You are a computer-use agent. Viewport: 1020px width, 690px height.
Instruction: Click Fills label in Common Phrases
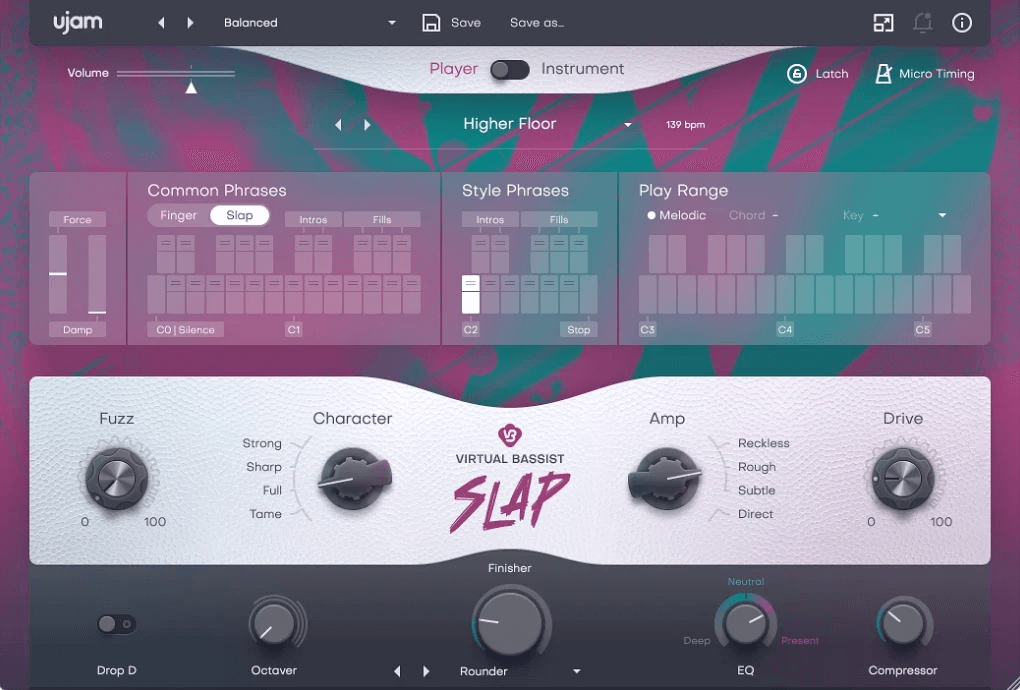[382, 220]
